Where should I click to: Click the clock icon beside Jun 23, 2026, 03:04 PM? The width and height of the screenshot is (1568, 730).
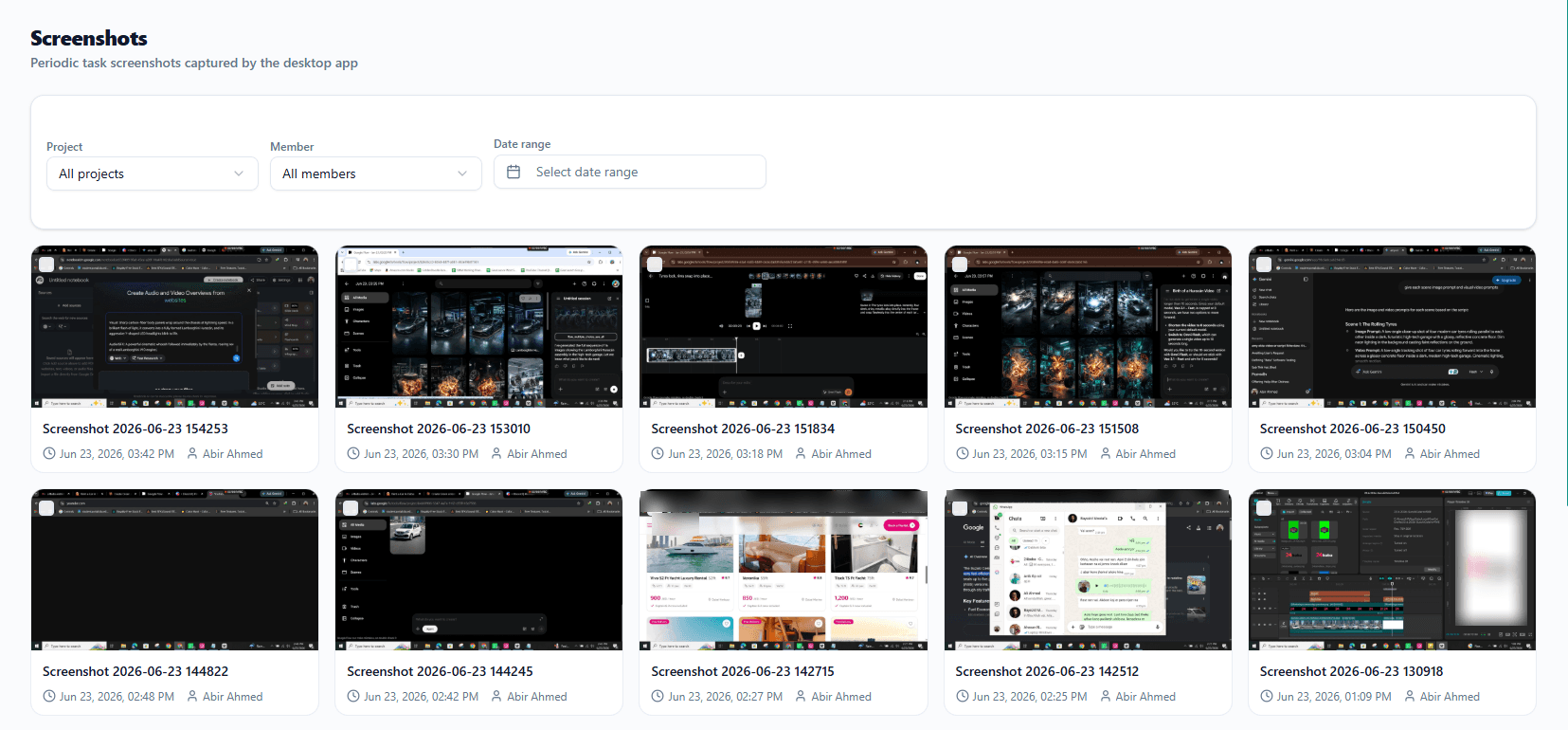point(1266,454)
